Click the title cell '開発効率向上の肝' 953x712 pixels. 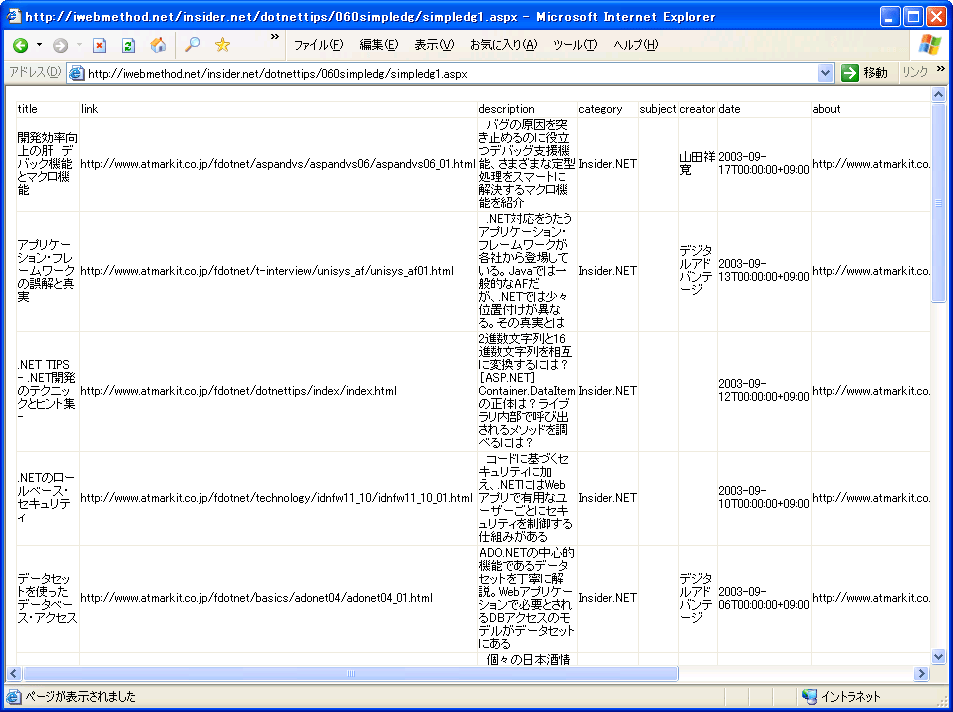47,164
